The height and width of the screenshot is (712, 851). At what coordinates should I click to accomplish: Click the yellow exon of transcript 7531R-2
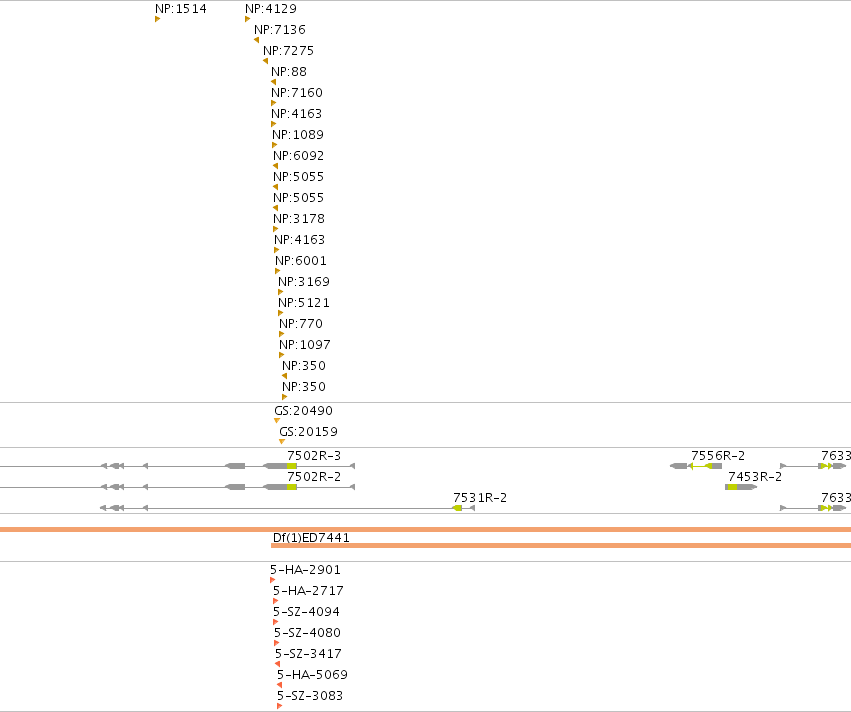point(458,508)
